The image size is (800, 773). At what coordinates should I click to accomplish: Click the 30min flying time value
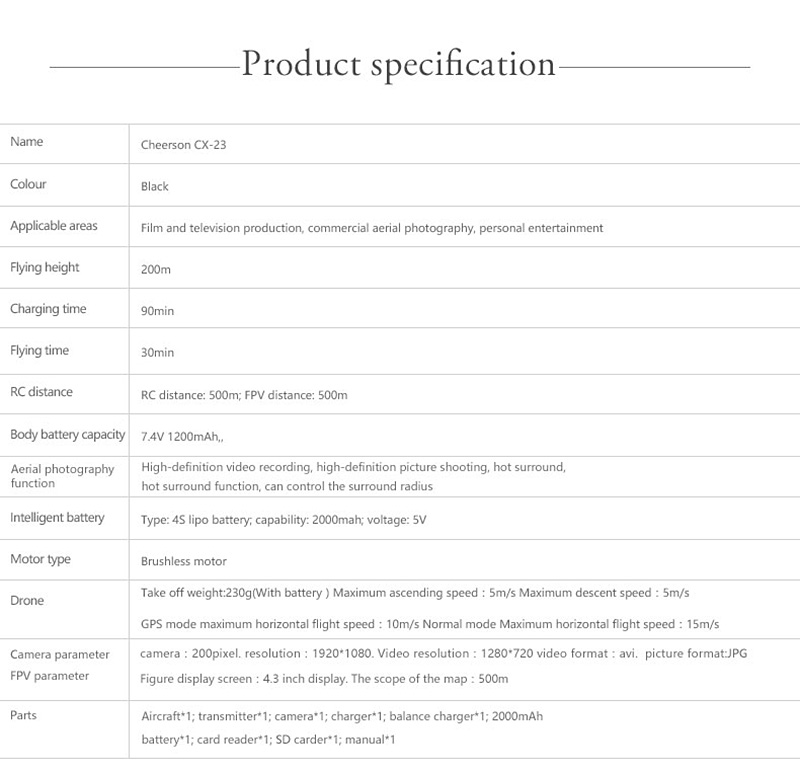pyautogui.click(x=158, y=353)
